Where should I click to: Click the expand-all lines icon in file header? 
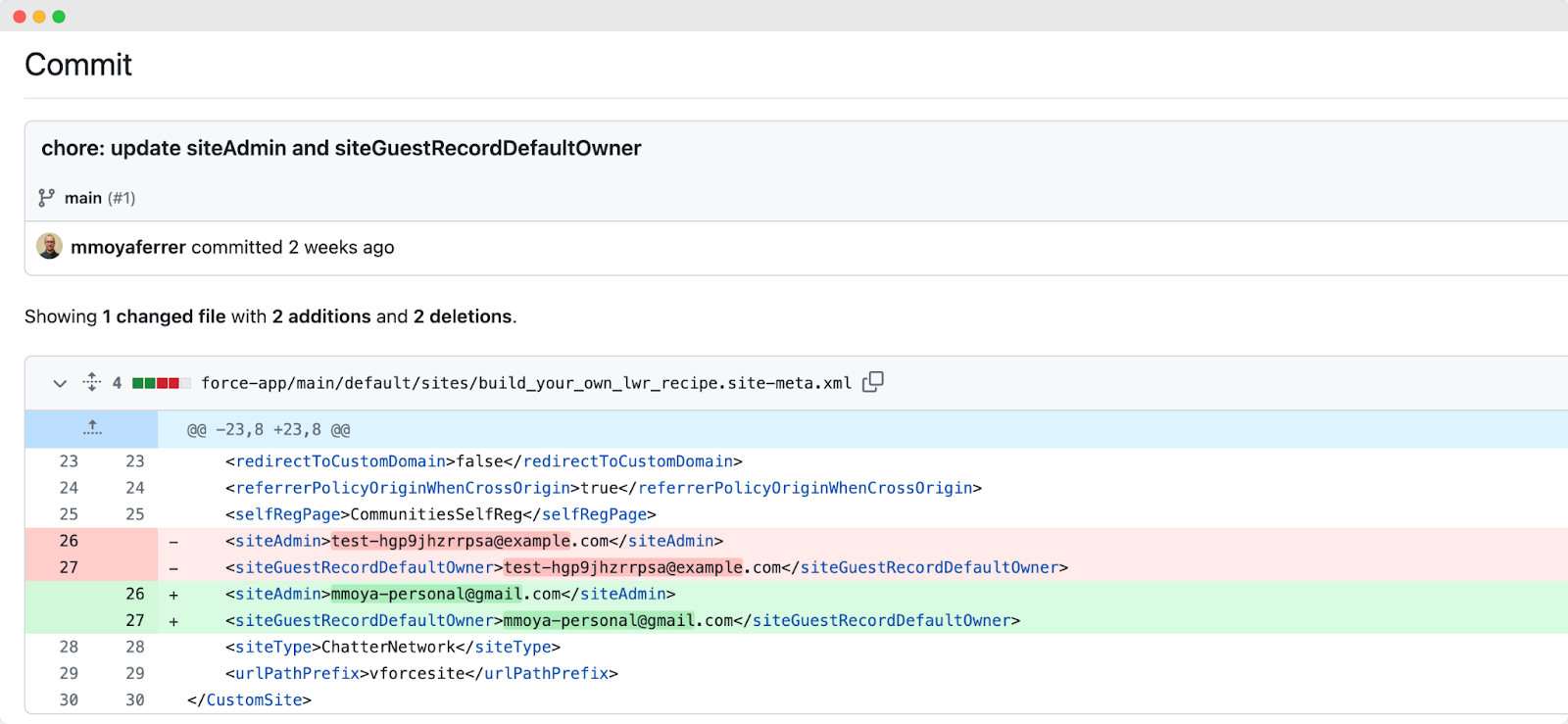click(x=92, y=382)
